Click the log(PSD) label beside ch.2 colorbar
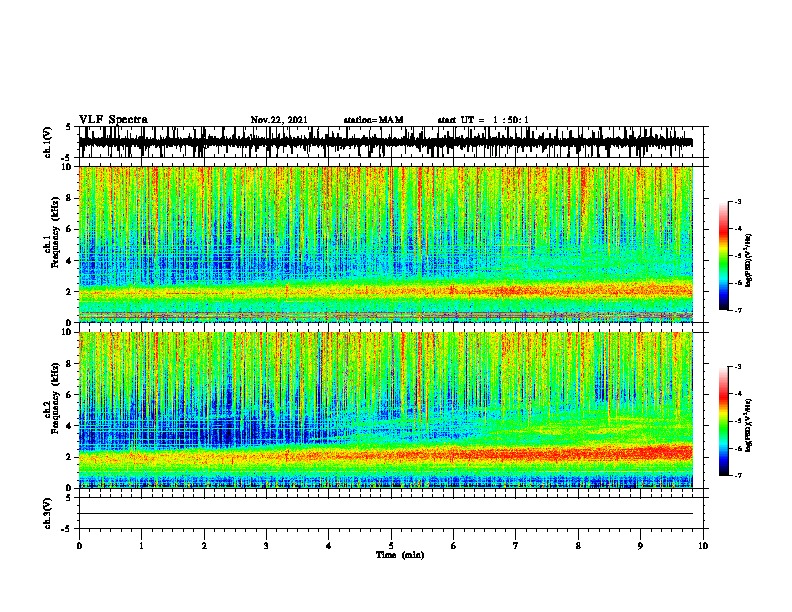The height and width of the screenshot is (612, 792). [749, 425]
